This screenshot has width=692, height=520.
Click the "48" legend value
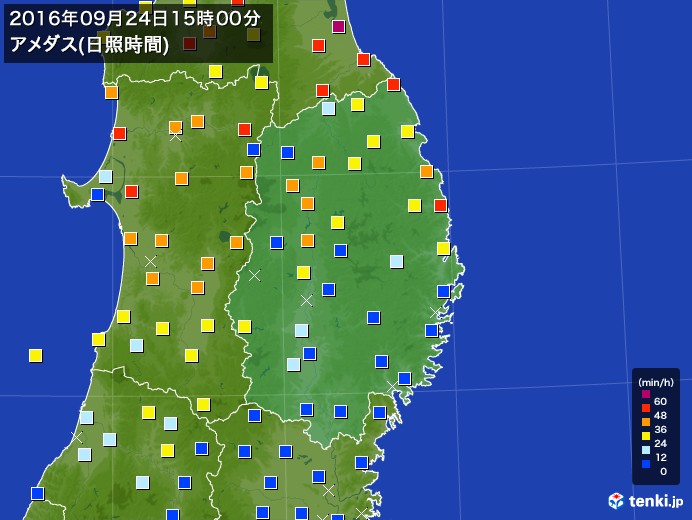point(660,415)
